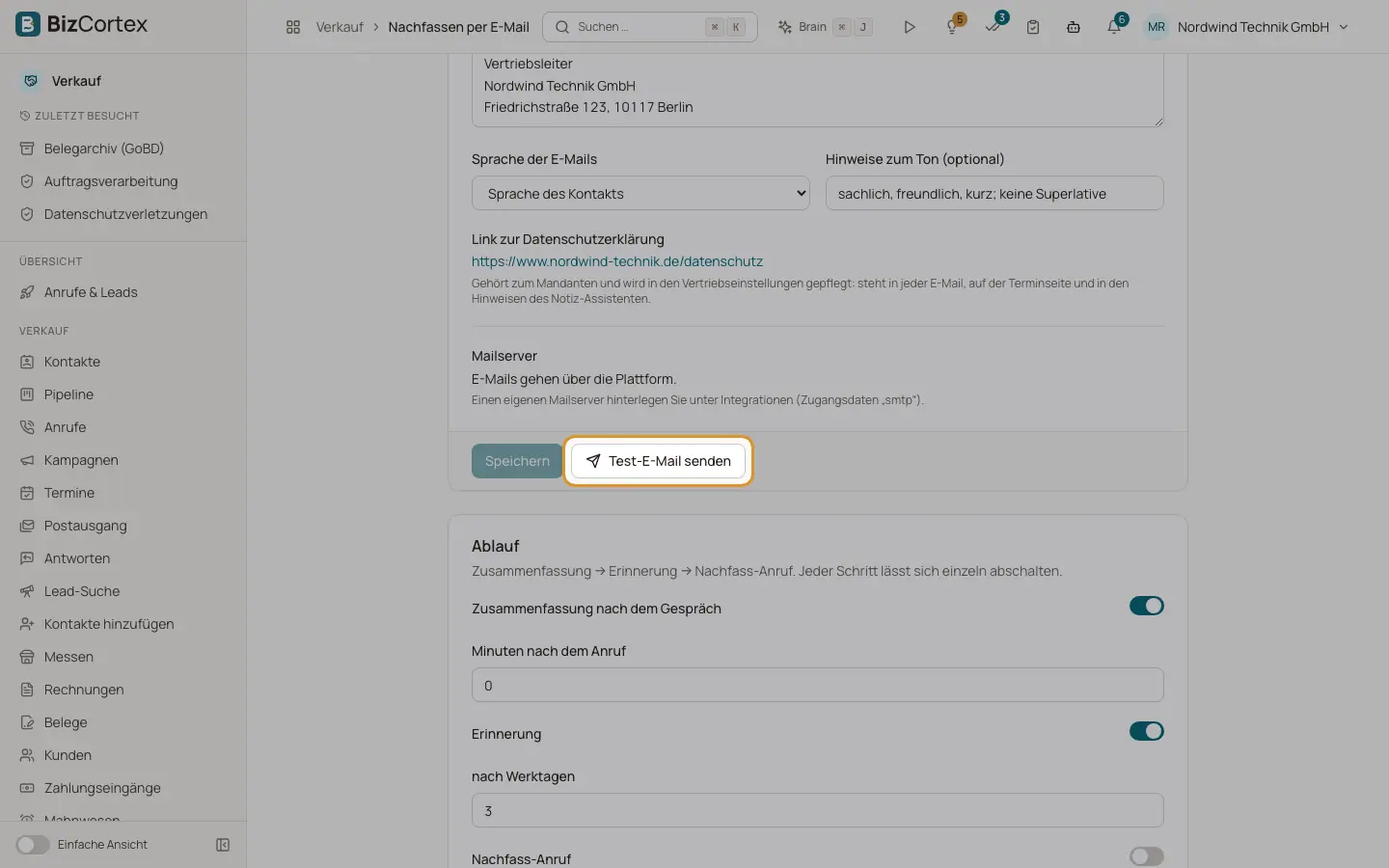
Task: Open Postausgang in the sidebar
Action: 86,526
